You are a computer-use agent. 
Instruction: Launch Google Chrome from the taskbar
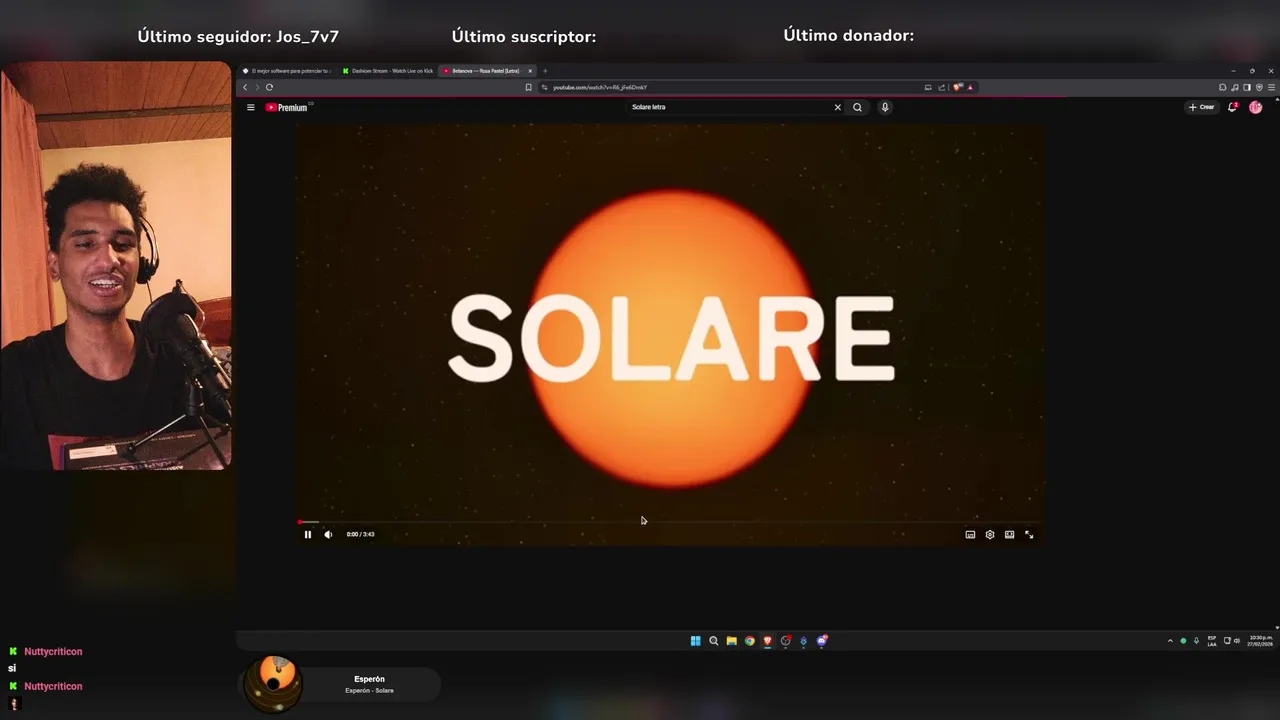(x=749, y=641)
